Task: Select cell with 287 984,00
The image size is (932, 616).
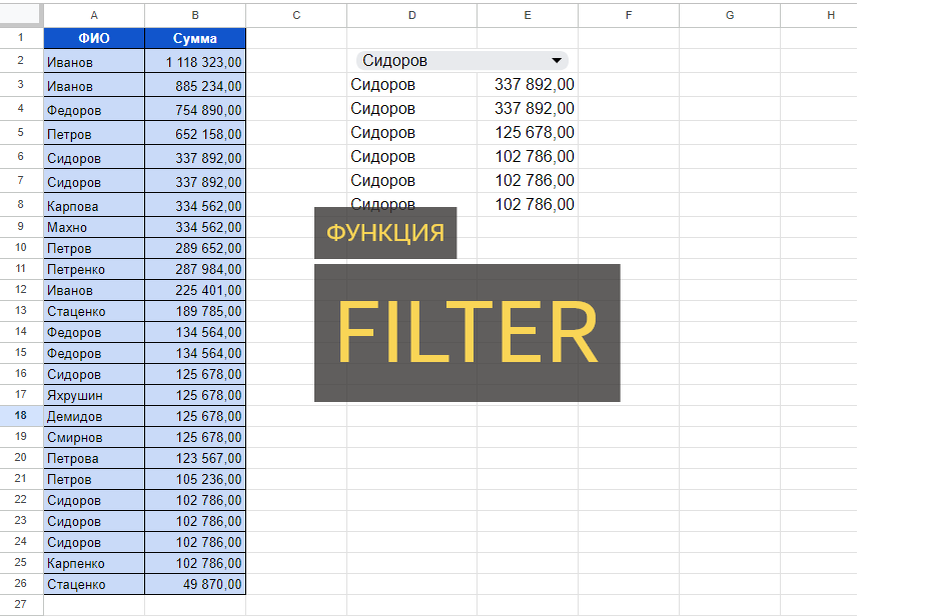Action: click(x=195, y=269)
